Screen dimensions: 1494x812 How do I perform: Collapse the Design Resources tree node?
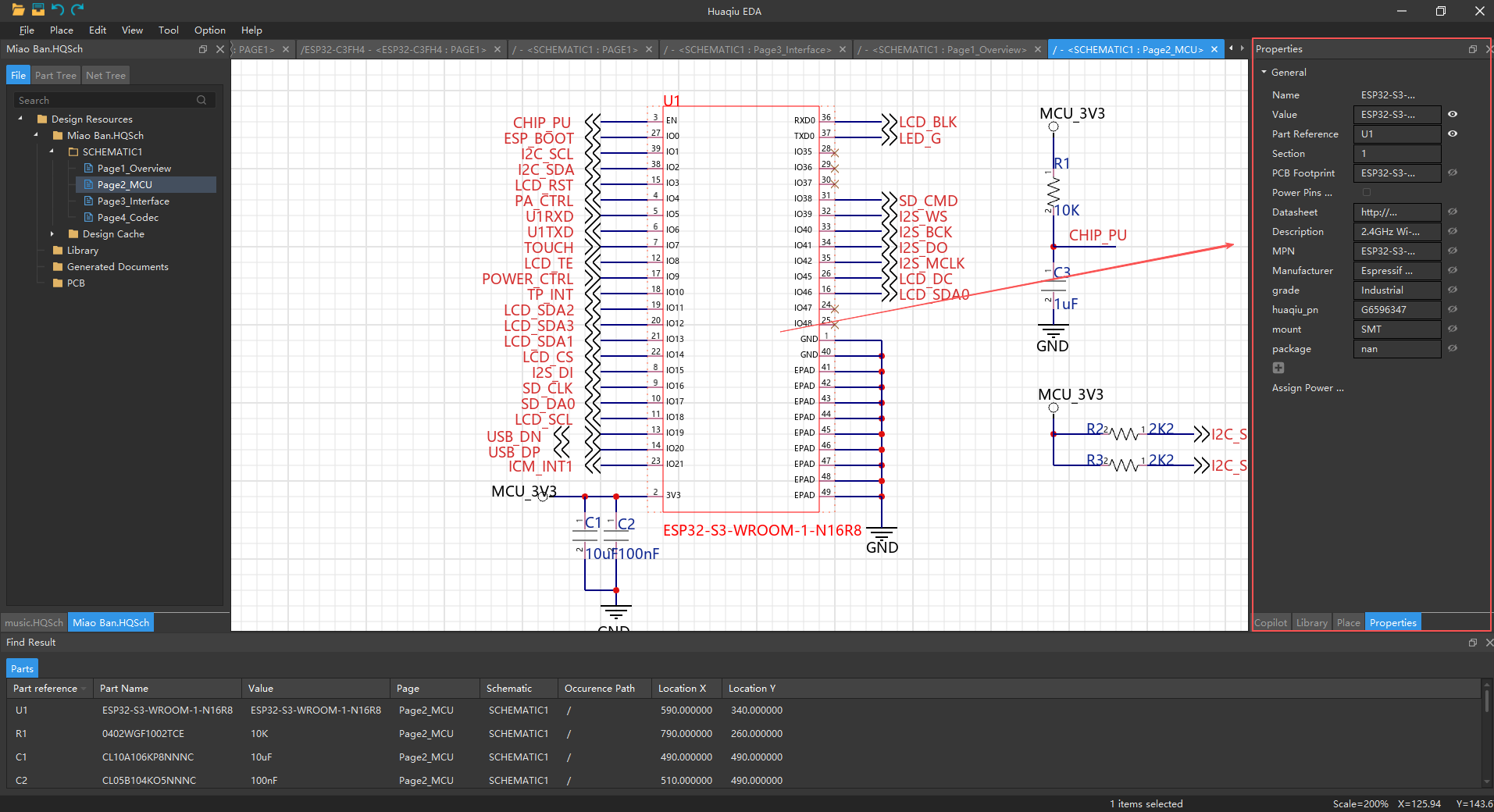[20, 119]
